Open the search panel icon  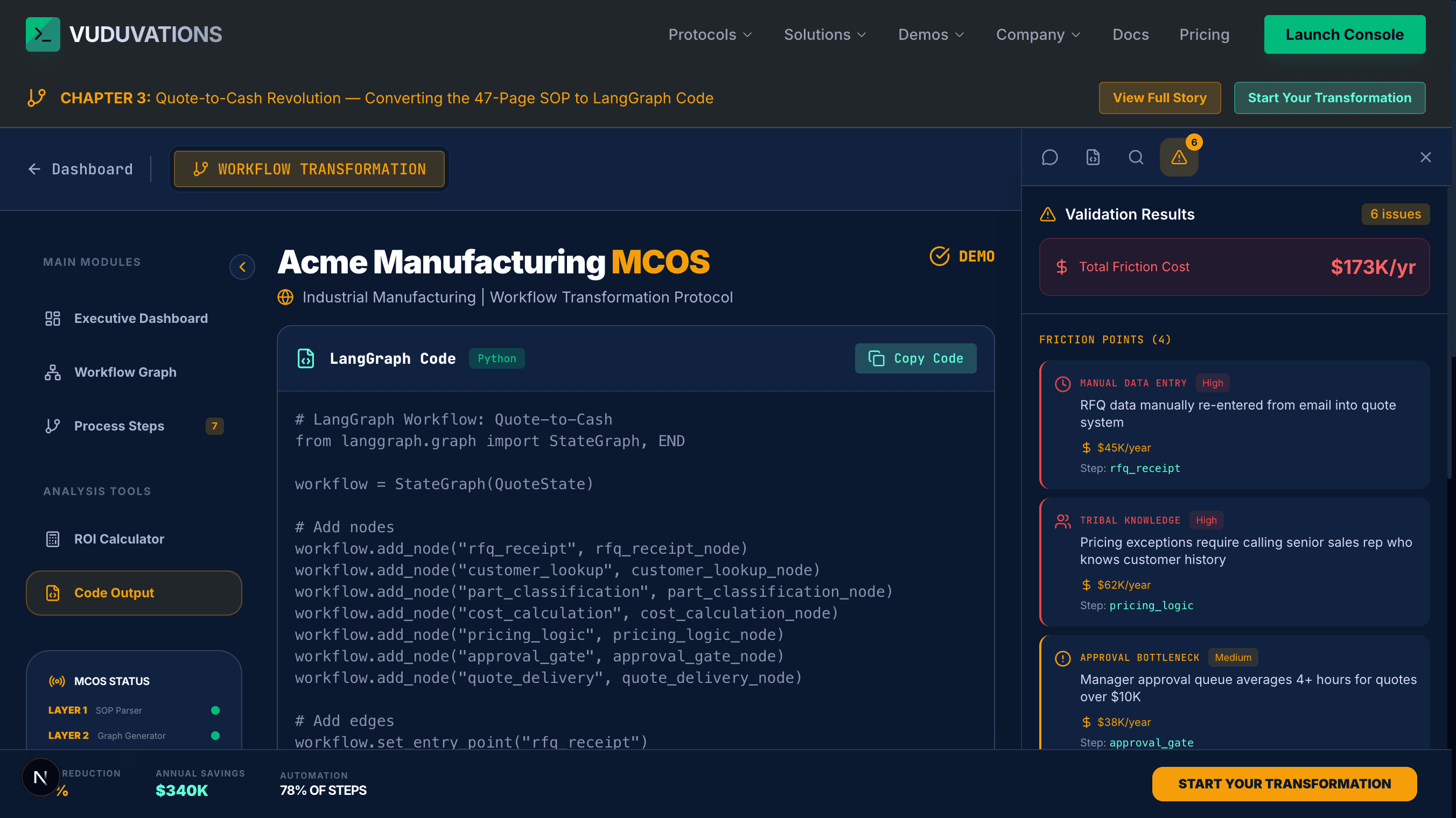click(1136, 157)
